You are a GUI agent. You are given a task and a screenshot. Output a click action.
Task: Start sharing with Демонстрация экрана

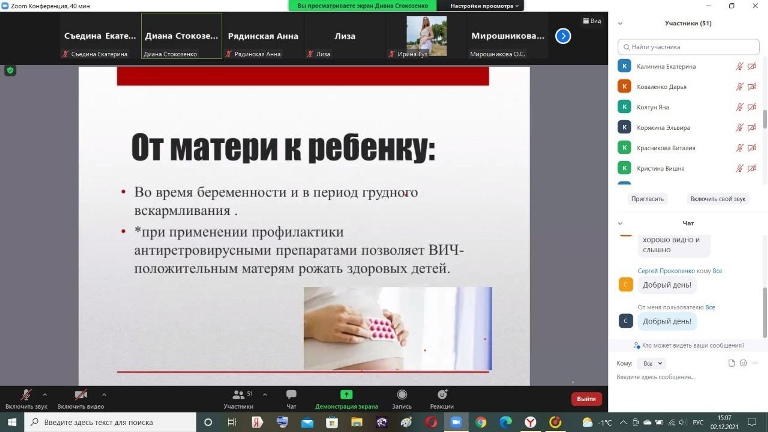pyautogui.click(x=346, y=398)
